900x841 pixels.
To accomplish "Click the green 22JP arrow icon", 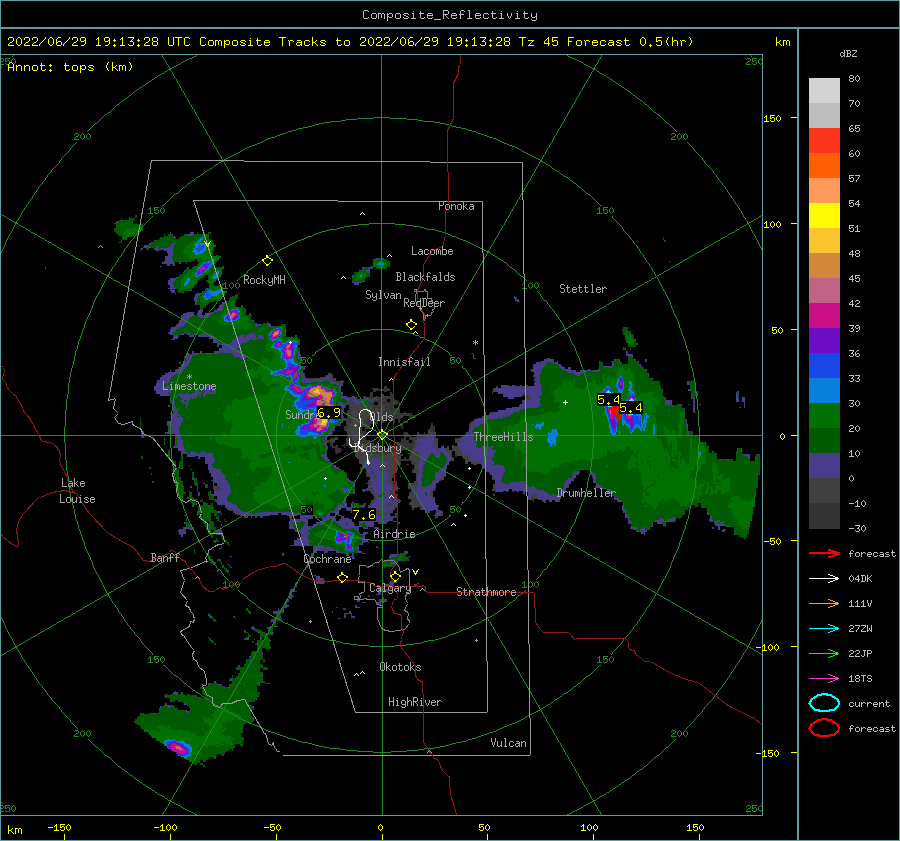I will pos(824,653).
